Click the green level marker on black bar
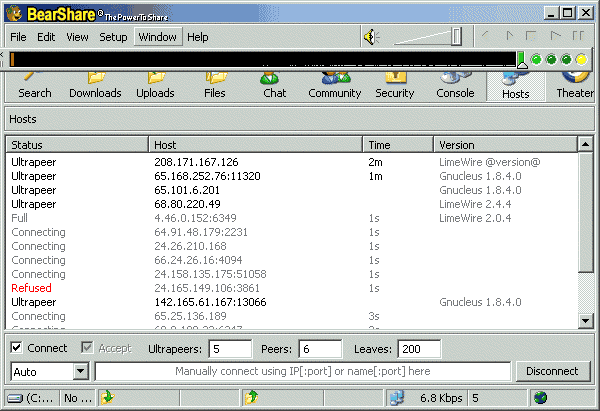 pyautogui.click(x=522, y=60)
